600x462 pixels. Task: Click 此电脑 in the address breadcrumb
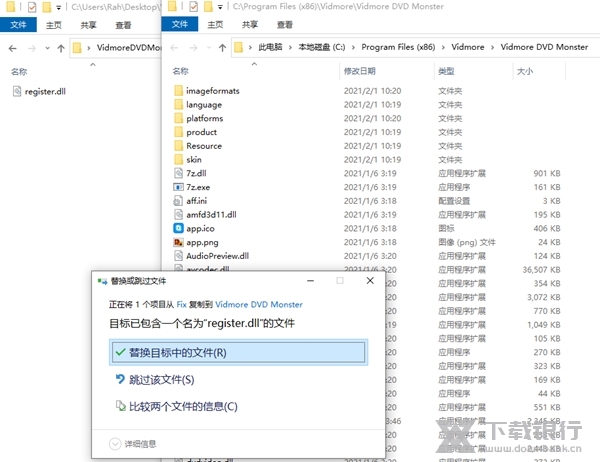tap(270, 47)
